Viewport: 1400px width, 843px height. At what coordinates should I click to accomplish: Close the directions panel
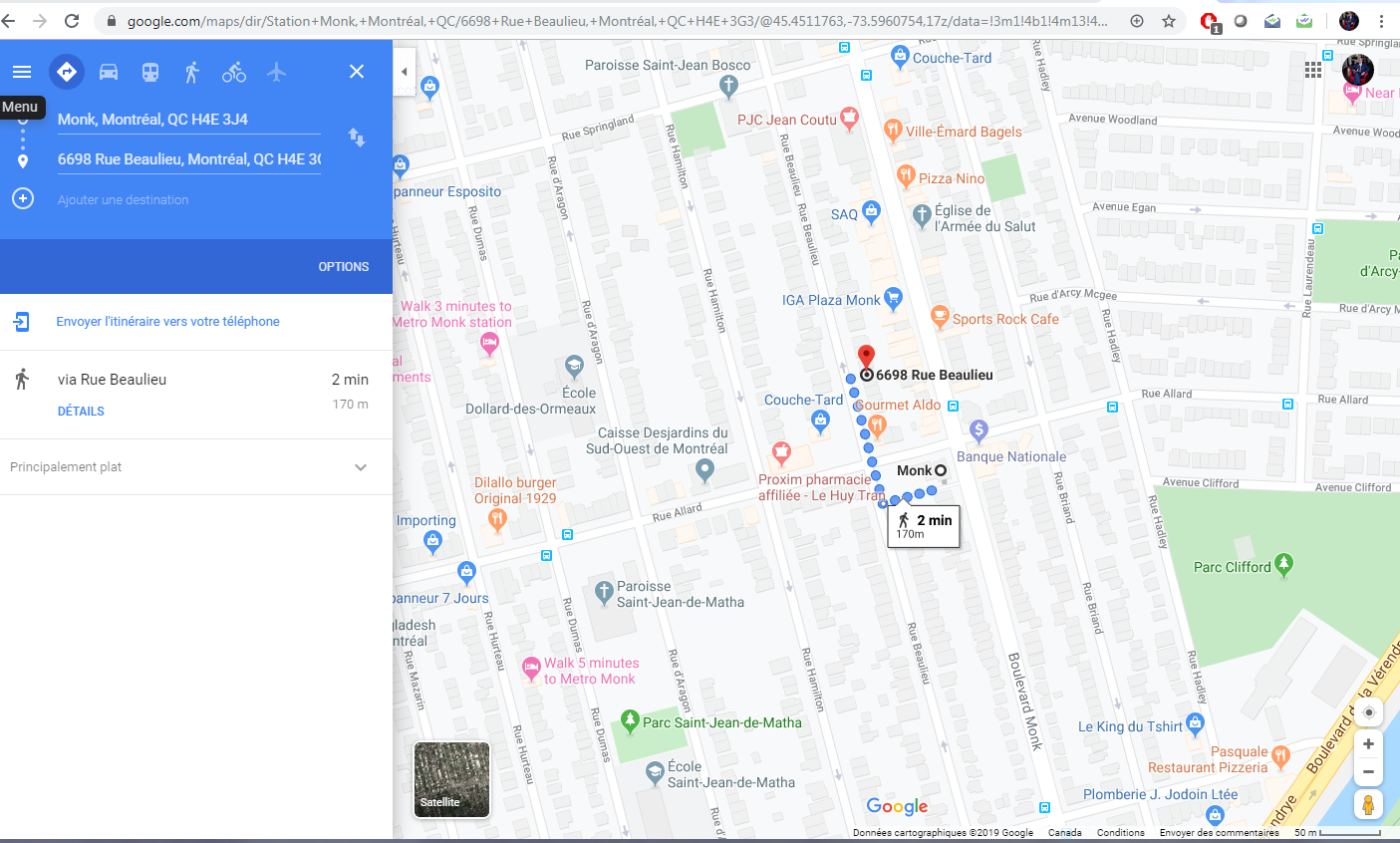tap(357, 72)
